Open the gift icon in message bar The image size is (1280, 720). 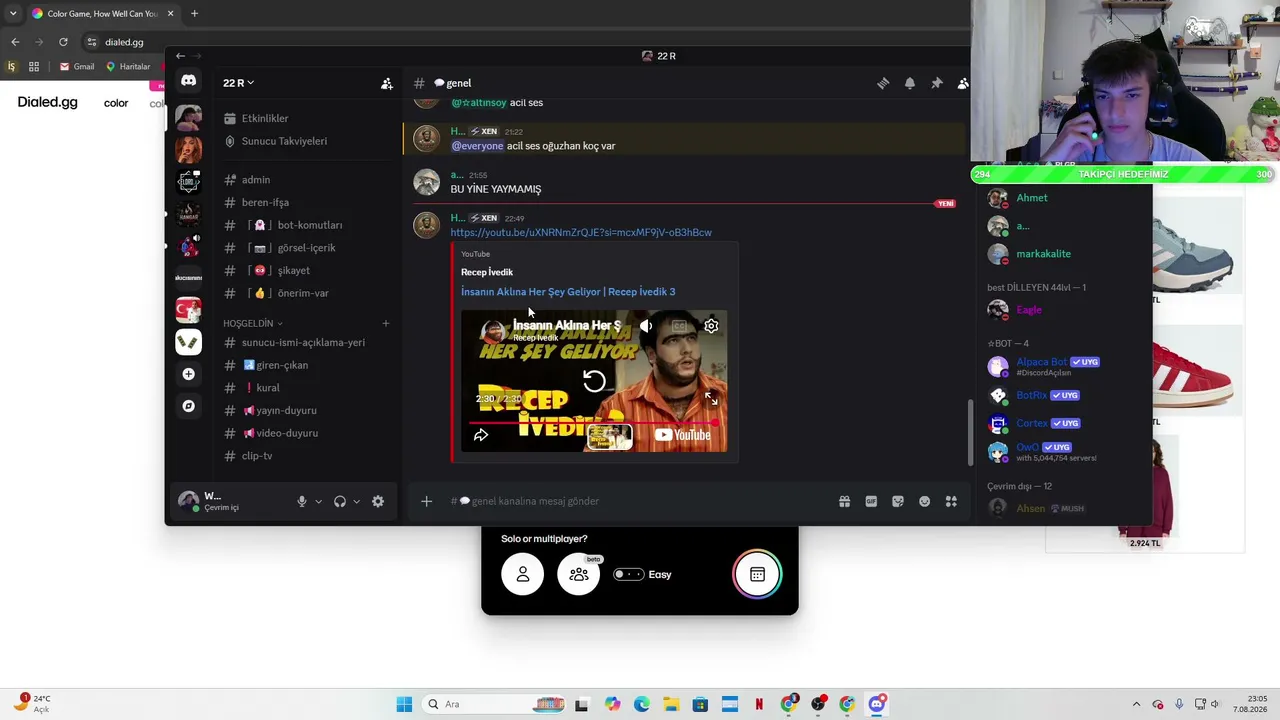click(x=845, y=501)
